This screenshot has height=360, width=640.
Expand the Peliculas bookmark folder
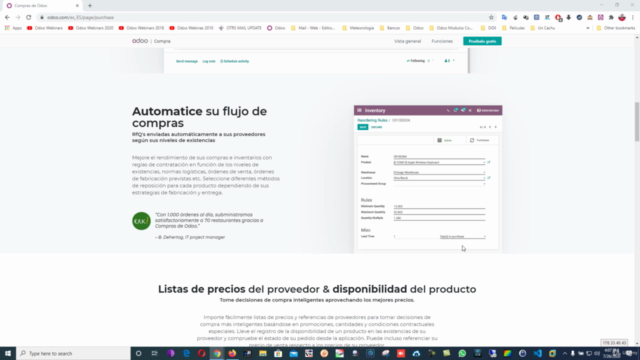[513, 28]
